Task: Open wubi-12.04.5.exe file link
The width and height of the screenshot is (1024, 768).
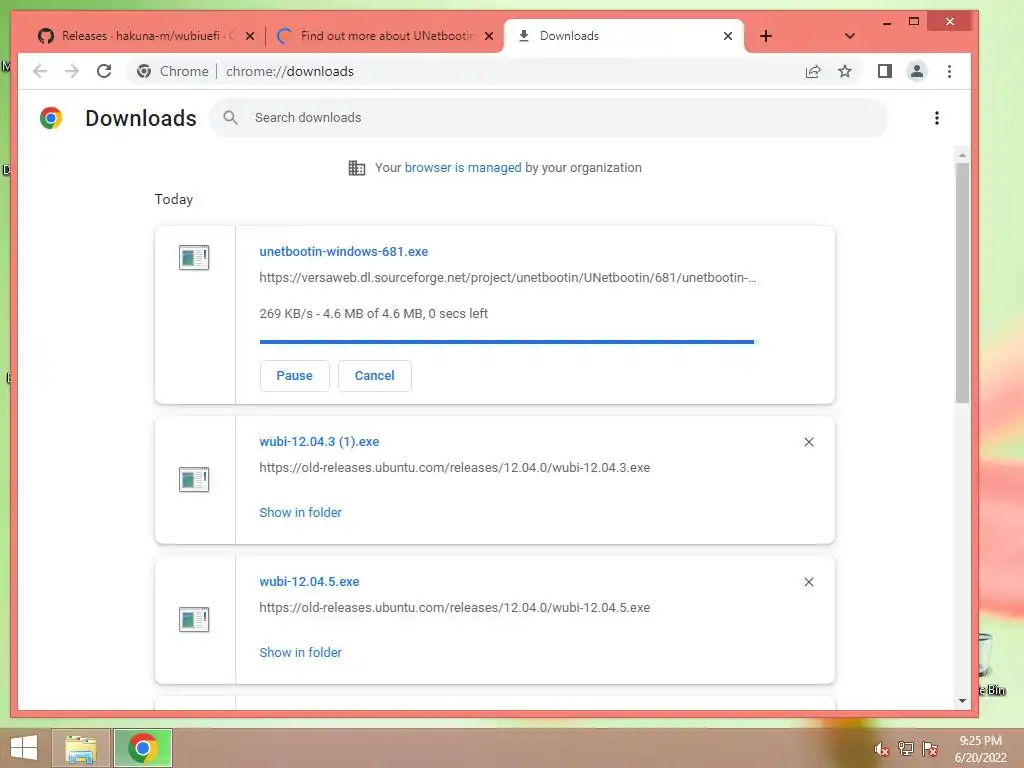Action: [x=309, y=581]
